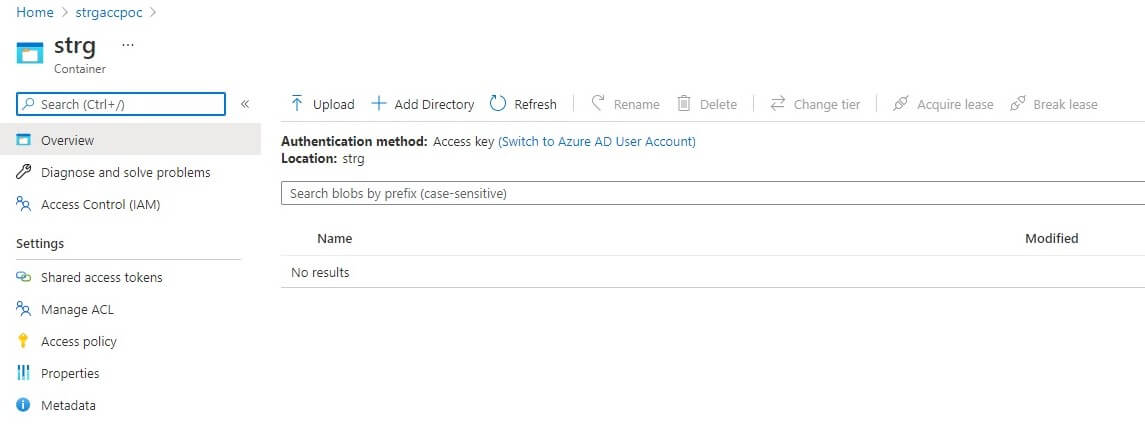
Task: Navigate to strgaccpoc breadcrumb
Action: point(110,13)
